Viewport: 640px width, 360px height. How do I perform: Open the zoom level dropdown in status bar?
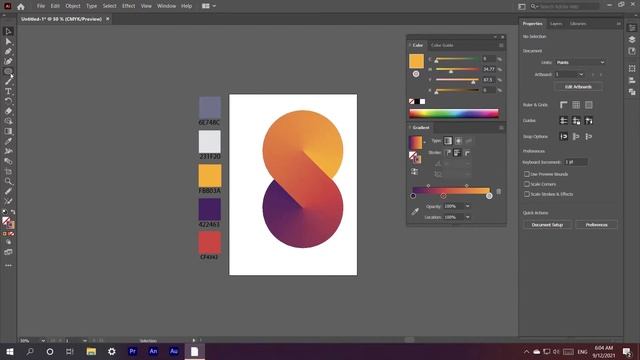(x=43, y=340)
